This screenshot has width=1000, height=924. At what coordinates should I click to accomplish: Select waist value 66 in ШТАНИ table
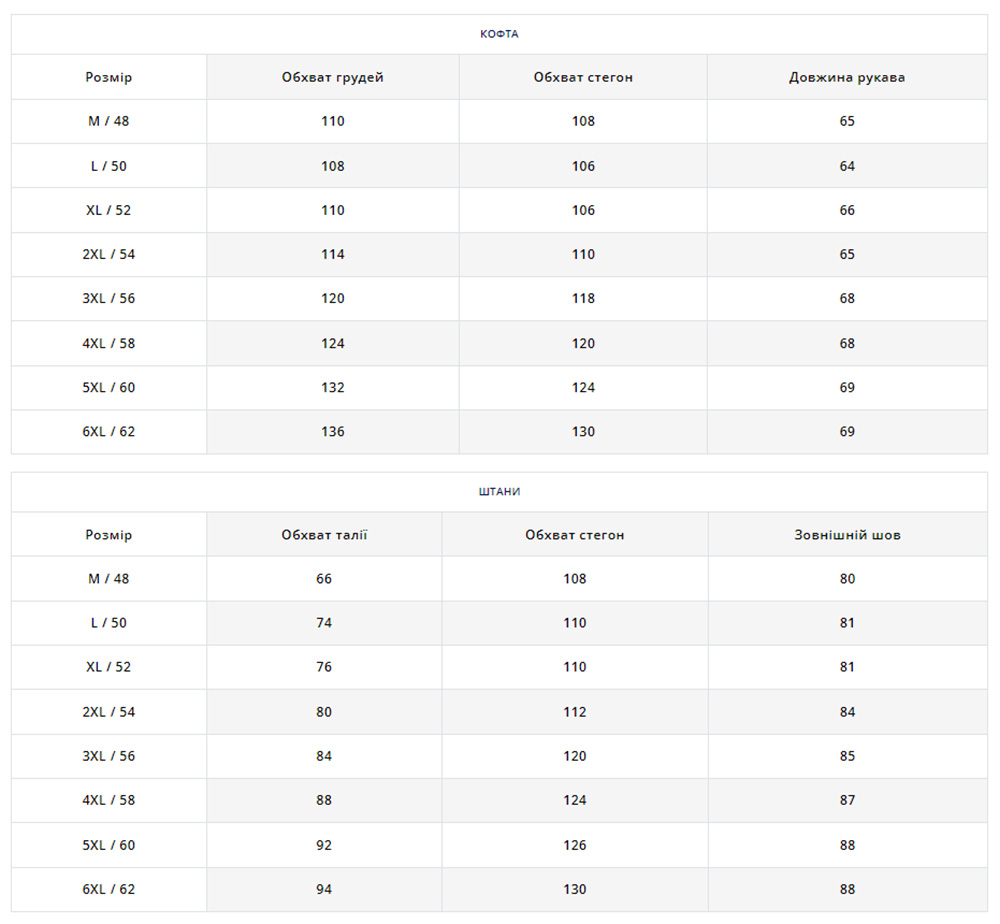coord(324,579)
